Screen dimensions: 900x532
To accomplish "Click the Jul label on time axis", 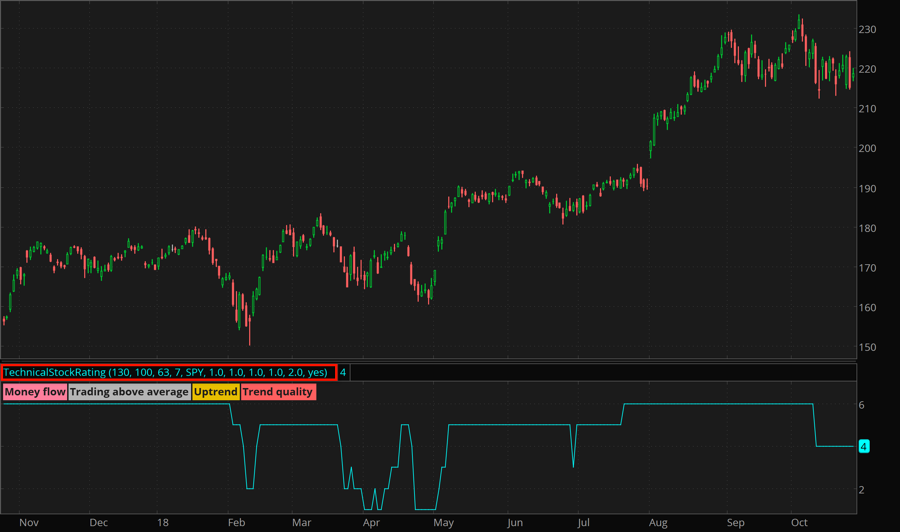I will pyautogui.click(x=583, y=522).
